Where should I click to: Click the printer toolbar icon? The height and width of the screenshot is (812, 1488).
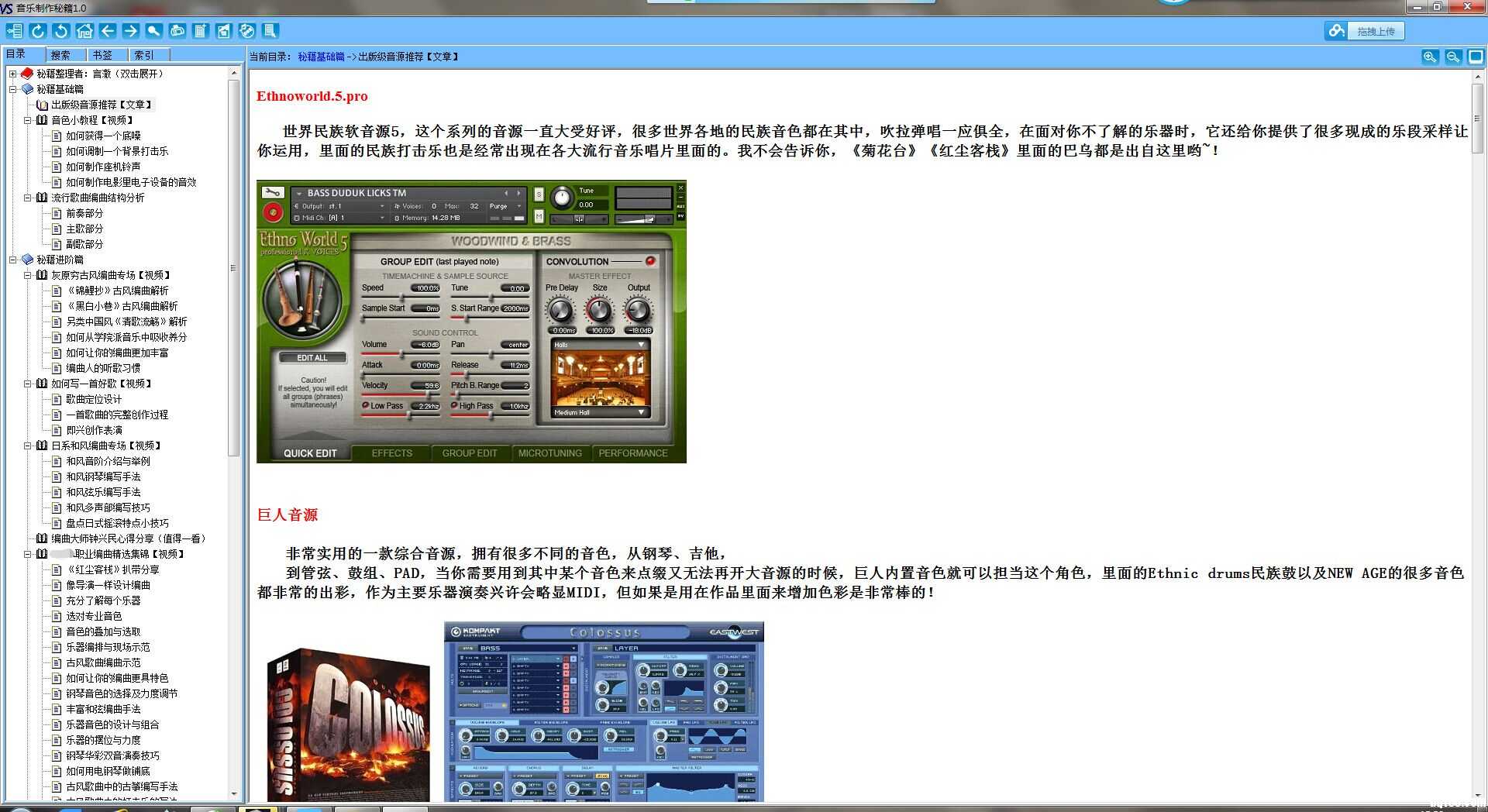(177, 31)
